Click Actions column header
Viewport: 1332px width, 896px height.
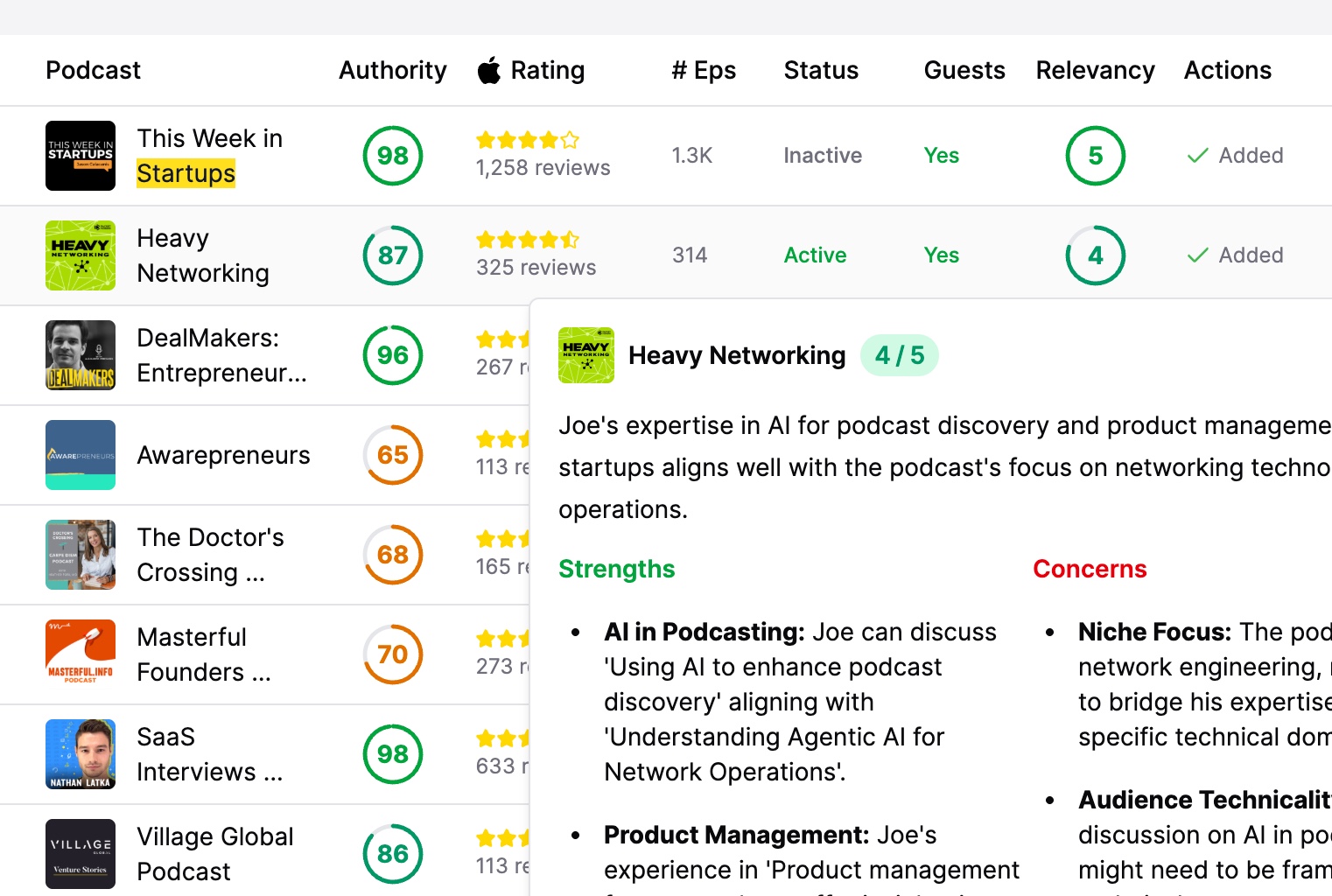(1228, 70)
